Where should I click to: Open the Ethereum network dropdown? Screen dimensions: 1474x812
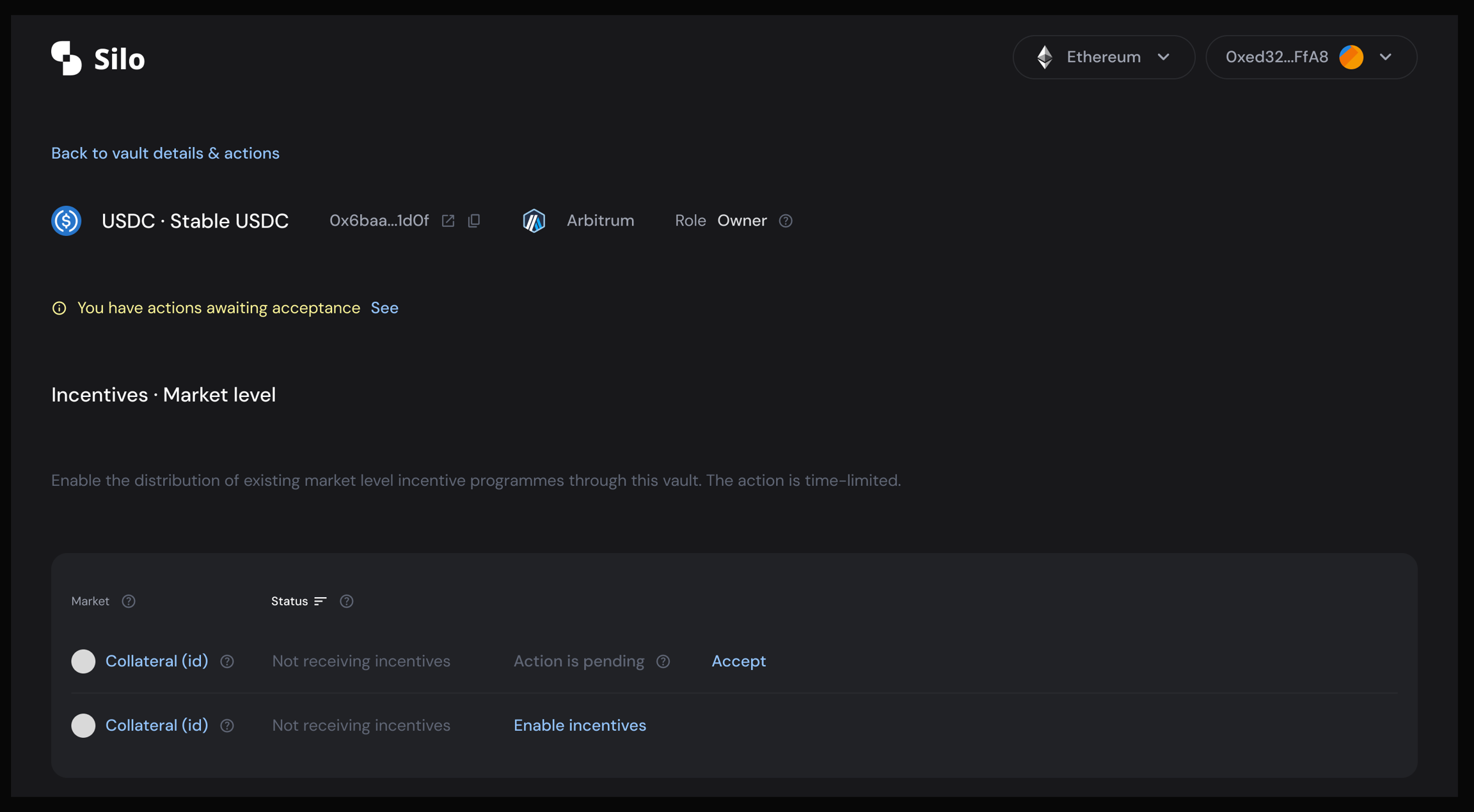coord(1104,57)
